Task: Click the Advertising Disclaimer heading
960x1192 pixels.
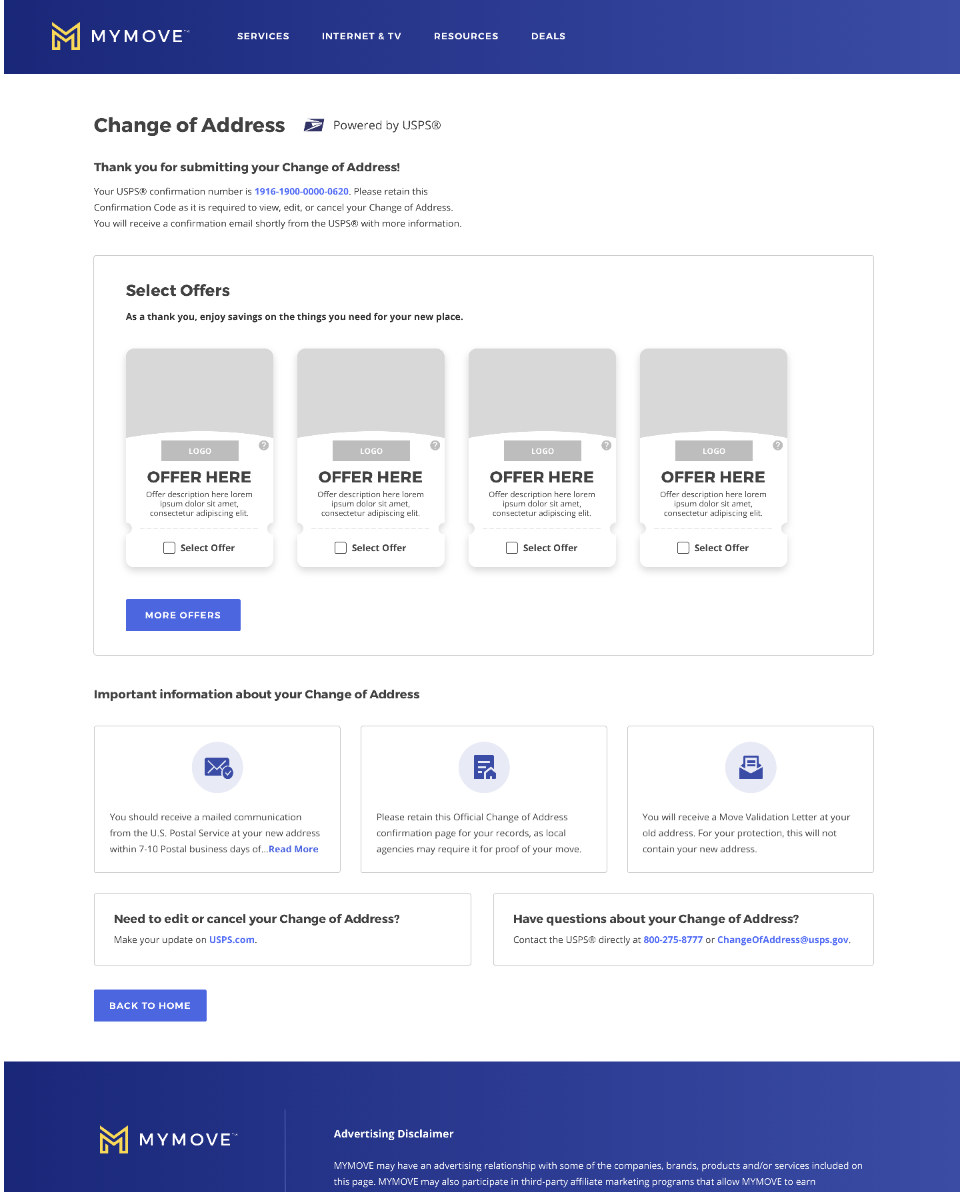Action: (394, 1133)
